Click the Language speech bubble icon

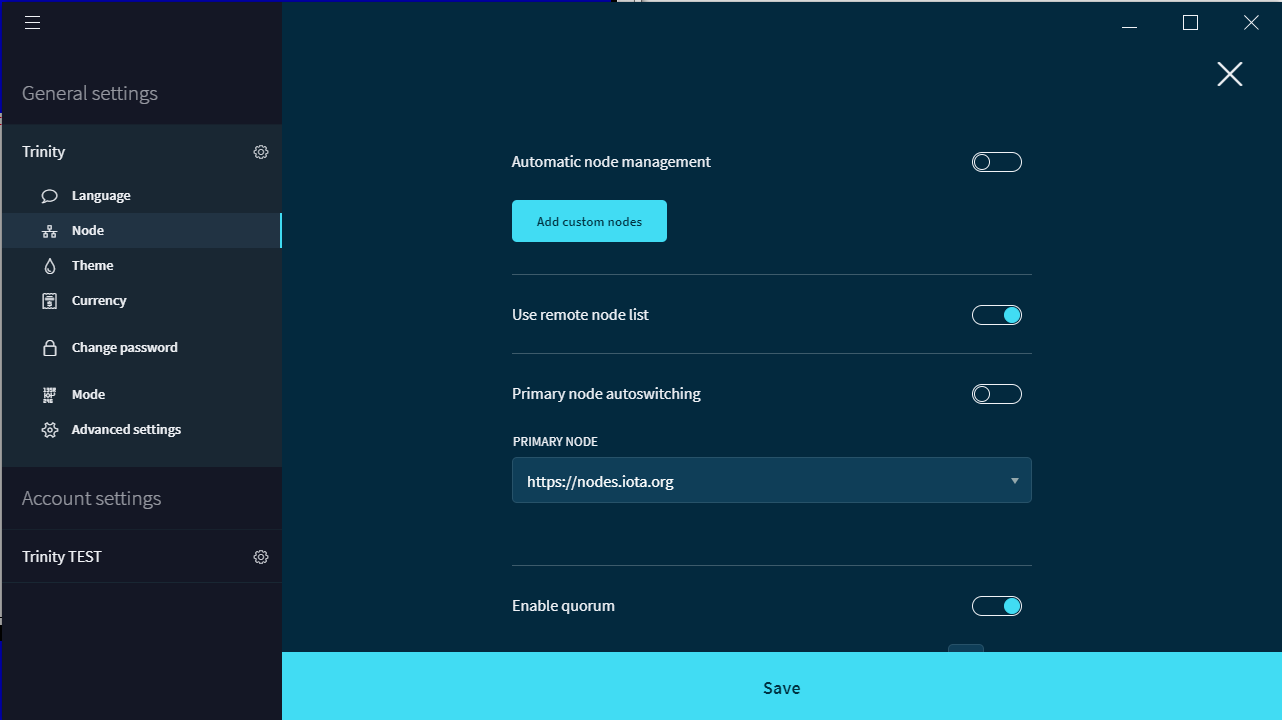[x=48, y=196]
